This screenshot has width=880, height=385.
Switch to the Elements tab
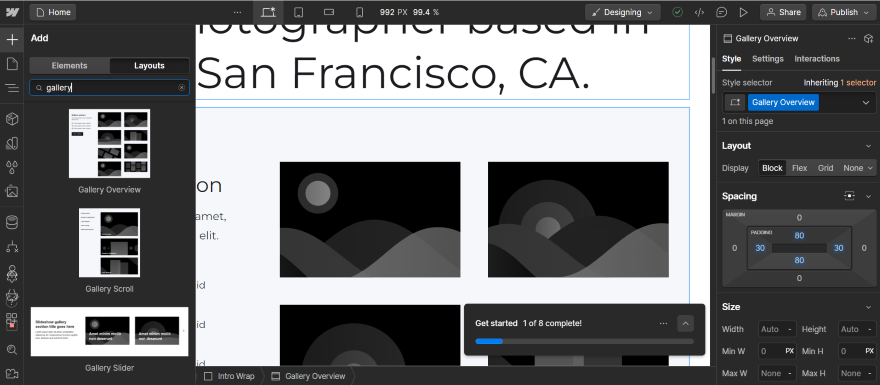(70, 66)
